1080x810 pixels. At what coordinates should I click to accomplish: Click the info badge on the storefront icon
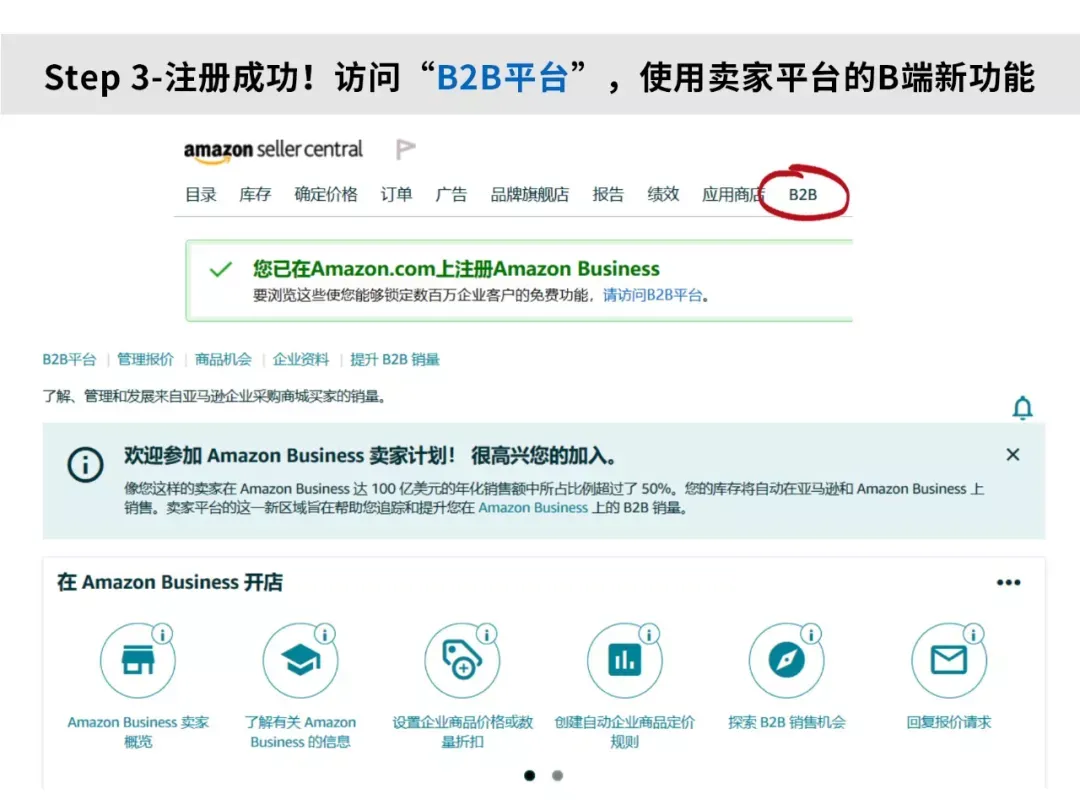click(163, 634)
